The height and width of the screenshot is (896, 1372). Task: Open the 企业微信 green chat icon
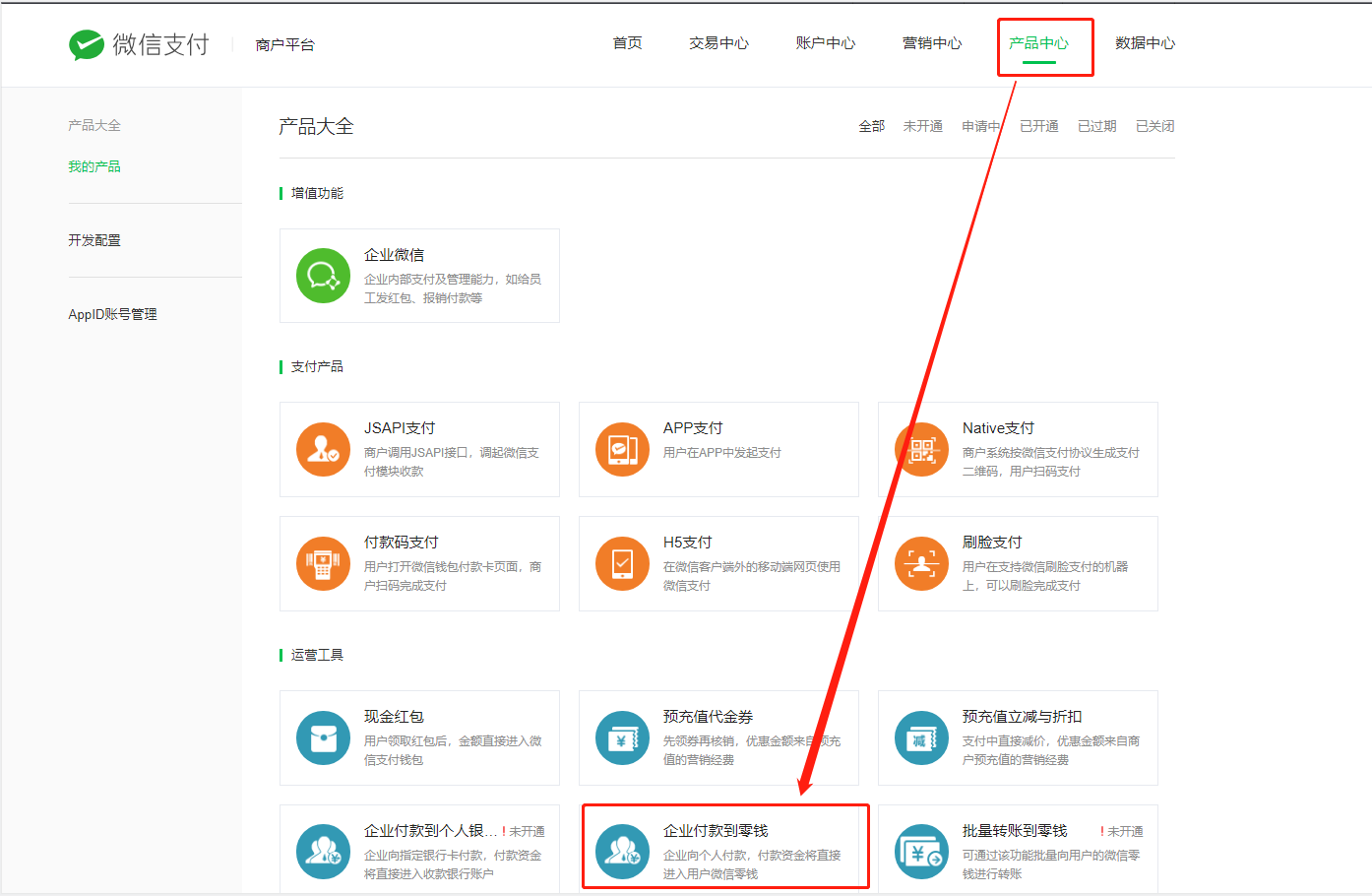pos(324,276)
